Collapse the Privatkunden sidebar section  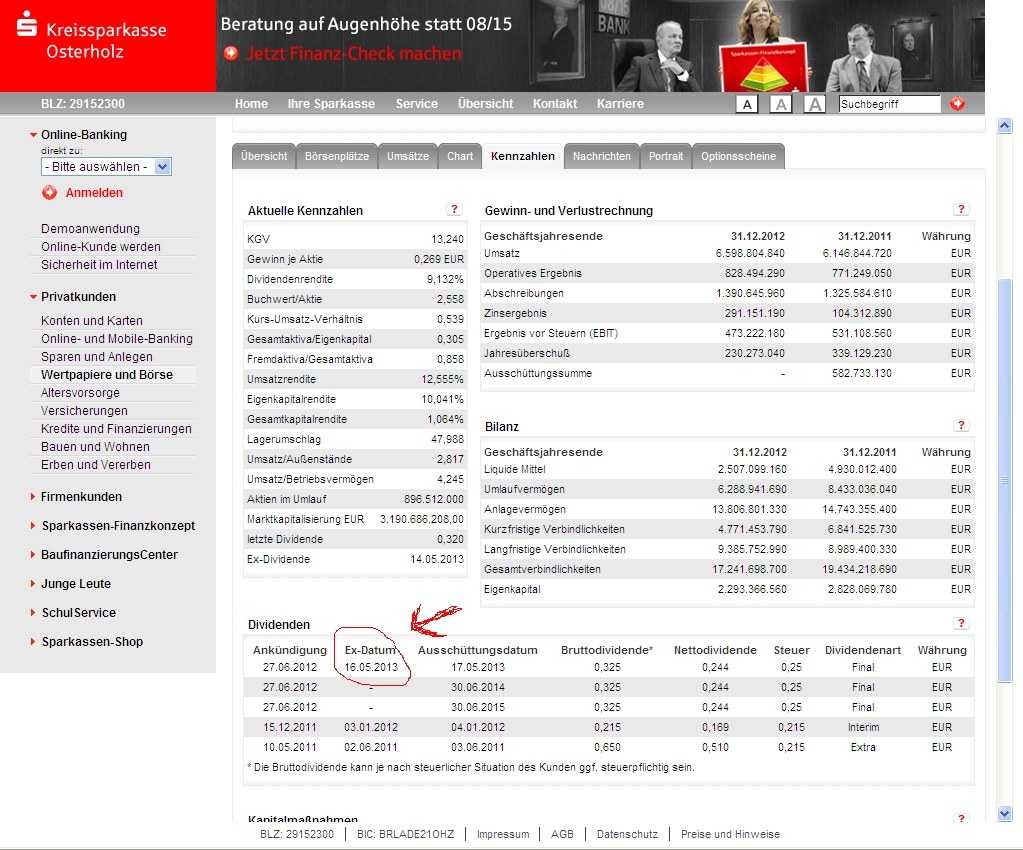point(78,297)
